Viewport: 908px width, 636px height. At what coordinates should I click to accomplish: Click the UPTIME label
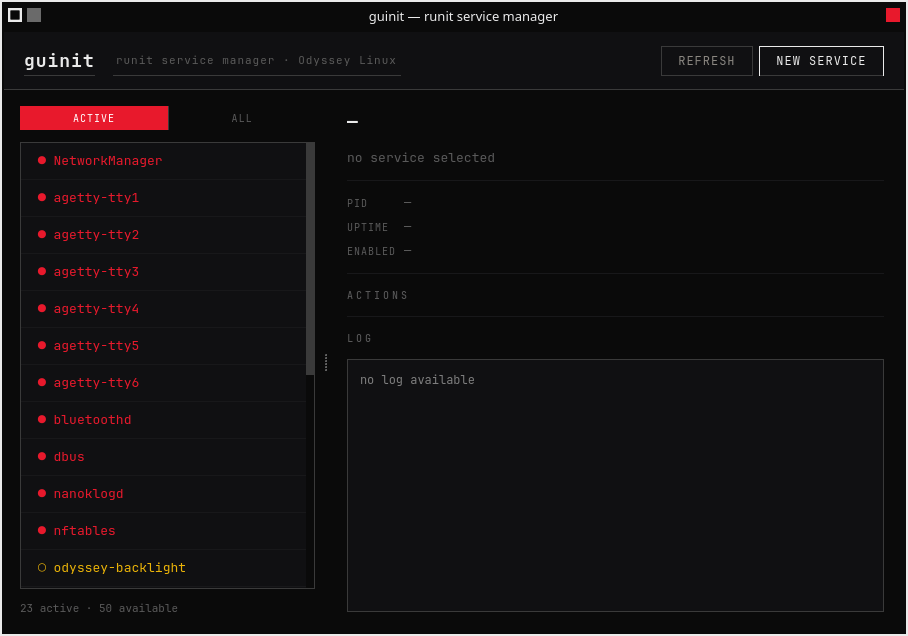click(368, 227)
